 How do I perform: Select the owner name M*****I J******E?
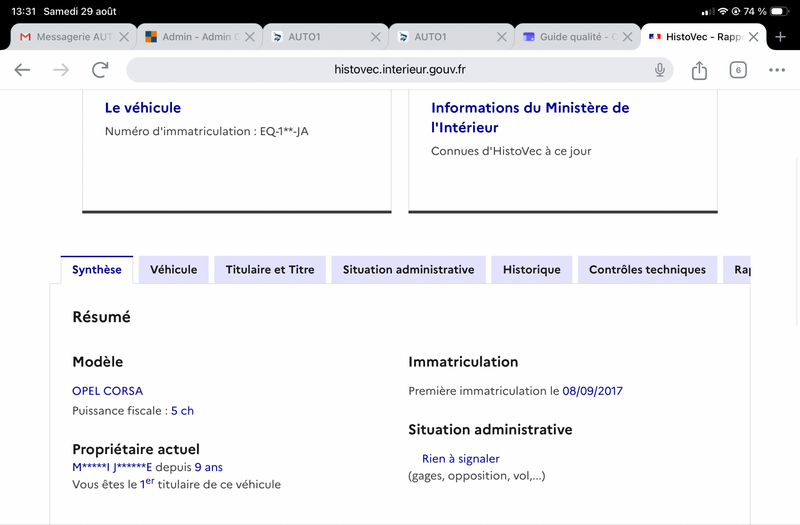click(x=112, y=467)
